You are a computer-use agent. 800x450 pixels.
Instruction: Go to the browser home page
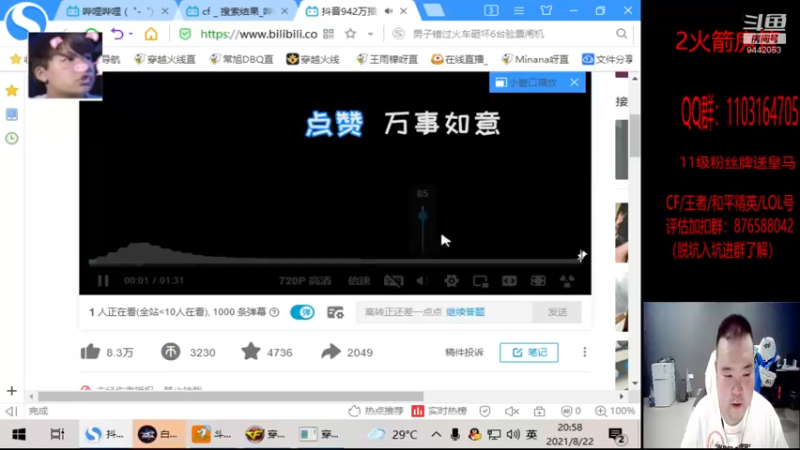tap(151, 34)
